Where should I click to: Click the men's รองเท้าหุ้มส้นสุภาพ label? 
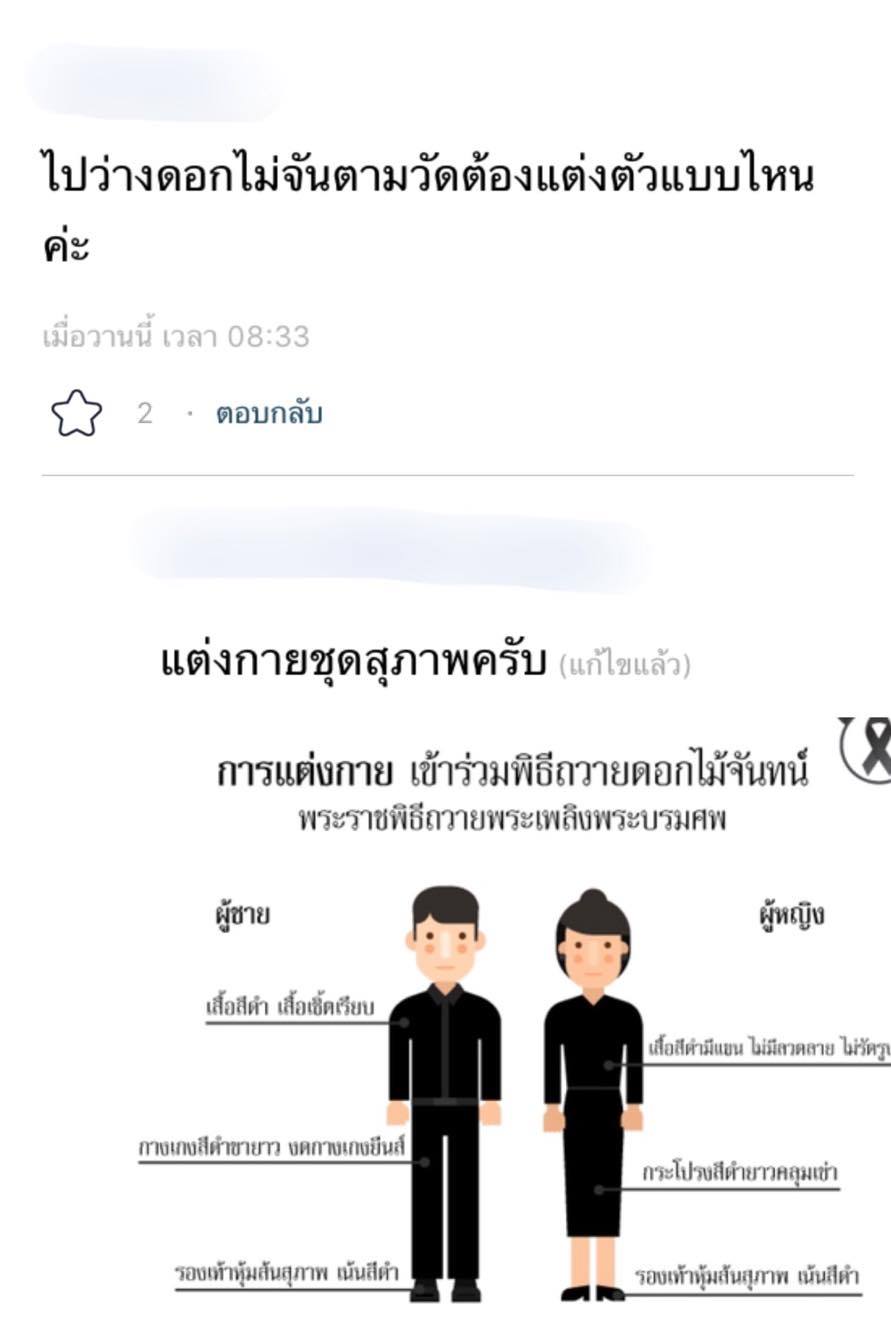pyautogui.click(x=286, y=1273)
